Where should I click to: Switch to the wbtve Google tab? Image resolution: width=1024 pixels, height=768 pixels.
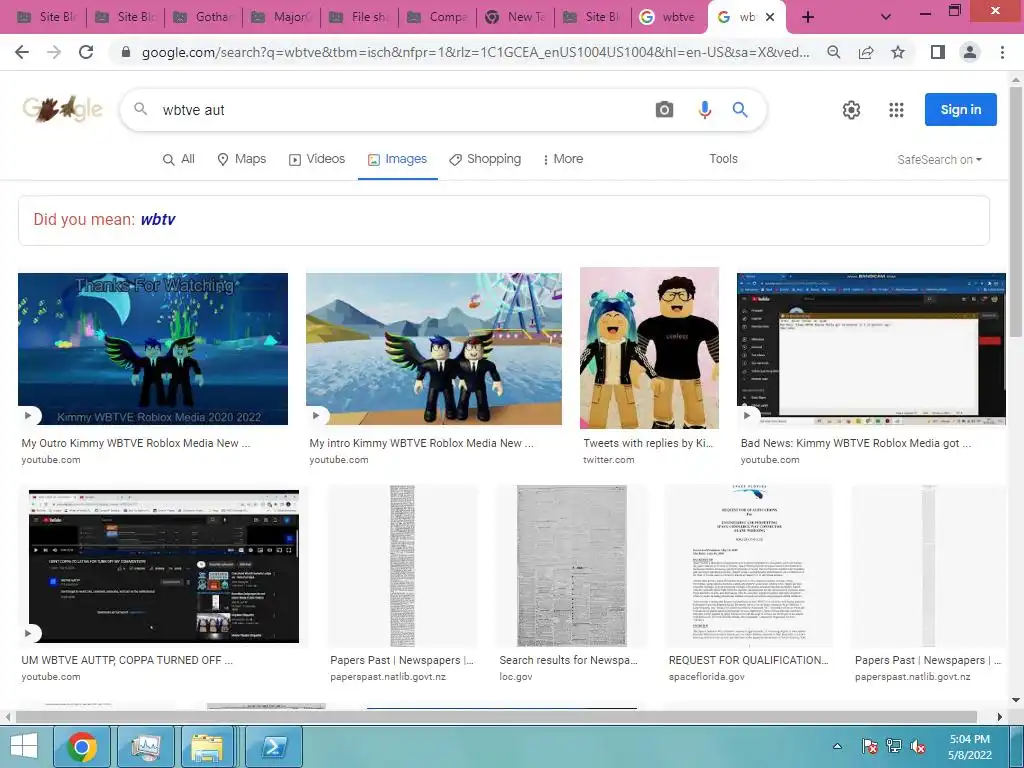pos(669,17)
